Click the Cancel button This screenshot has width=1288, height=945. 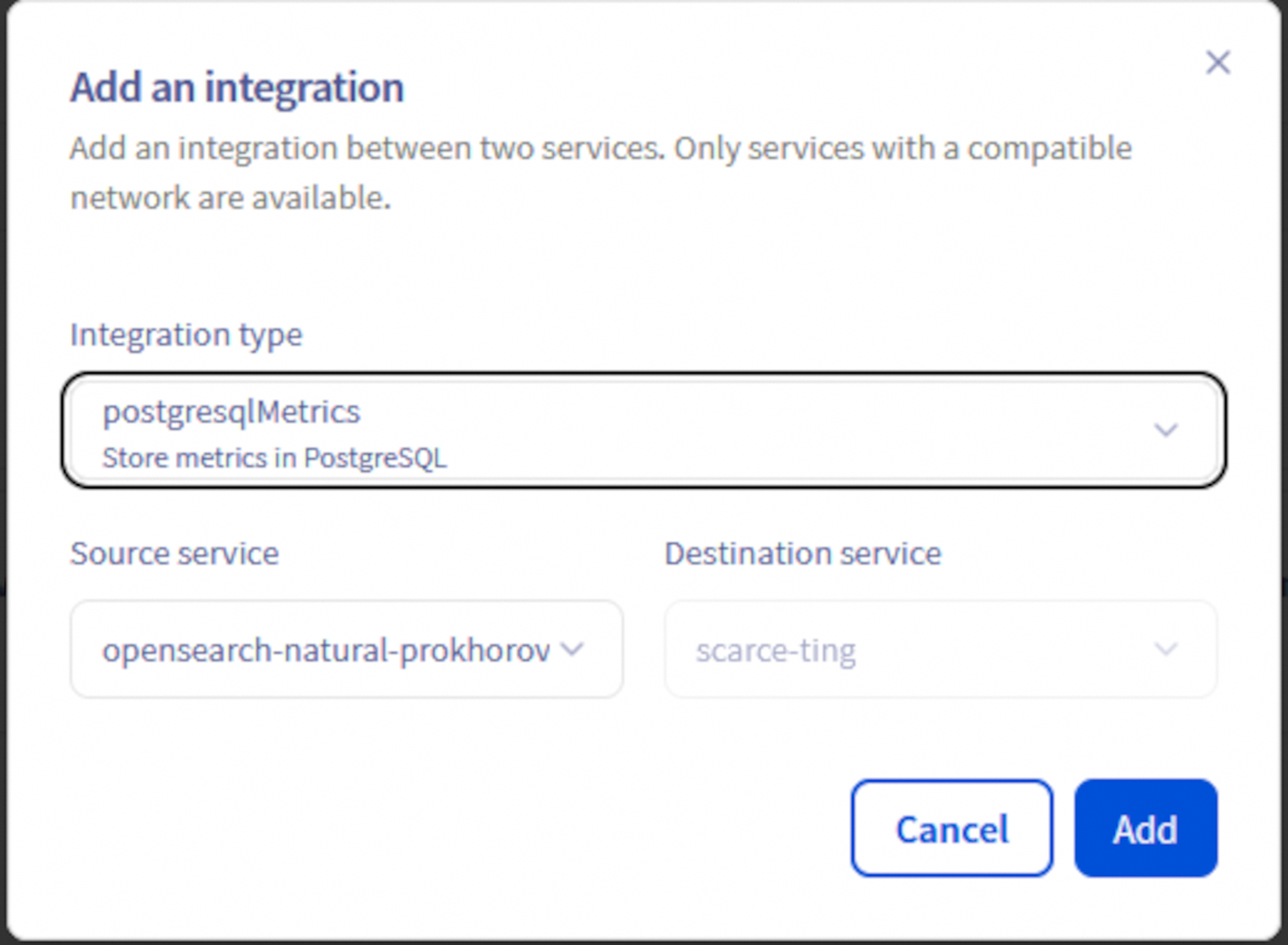point(950,827)
